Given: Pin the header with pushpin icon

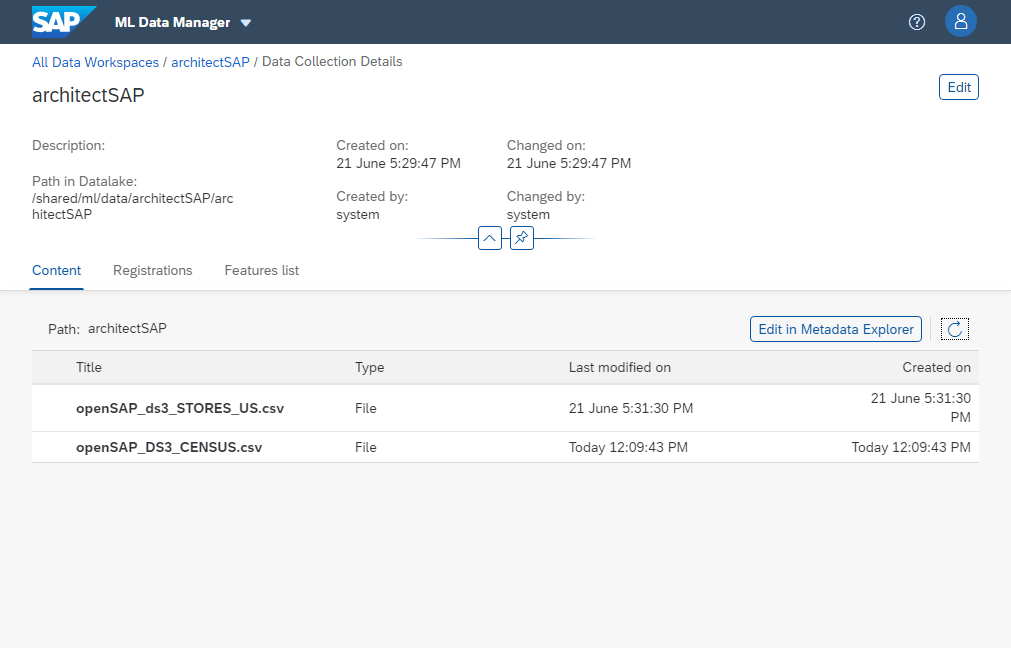Looking at the screenshot, I should 521,238.
